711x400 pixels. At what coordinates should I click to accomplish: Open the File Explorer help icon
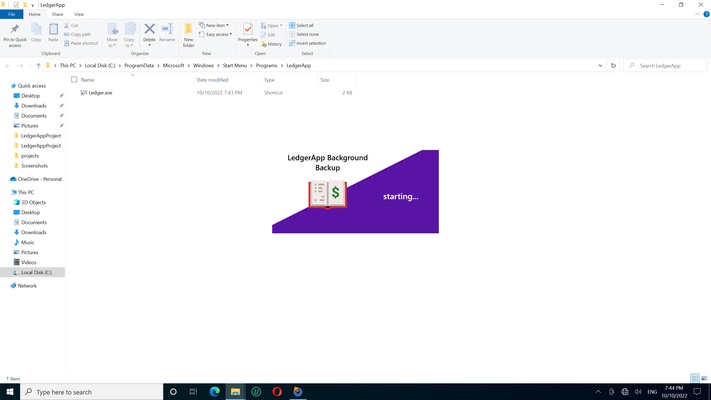pyautogui.click(x=705, y=15)
